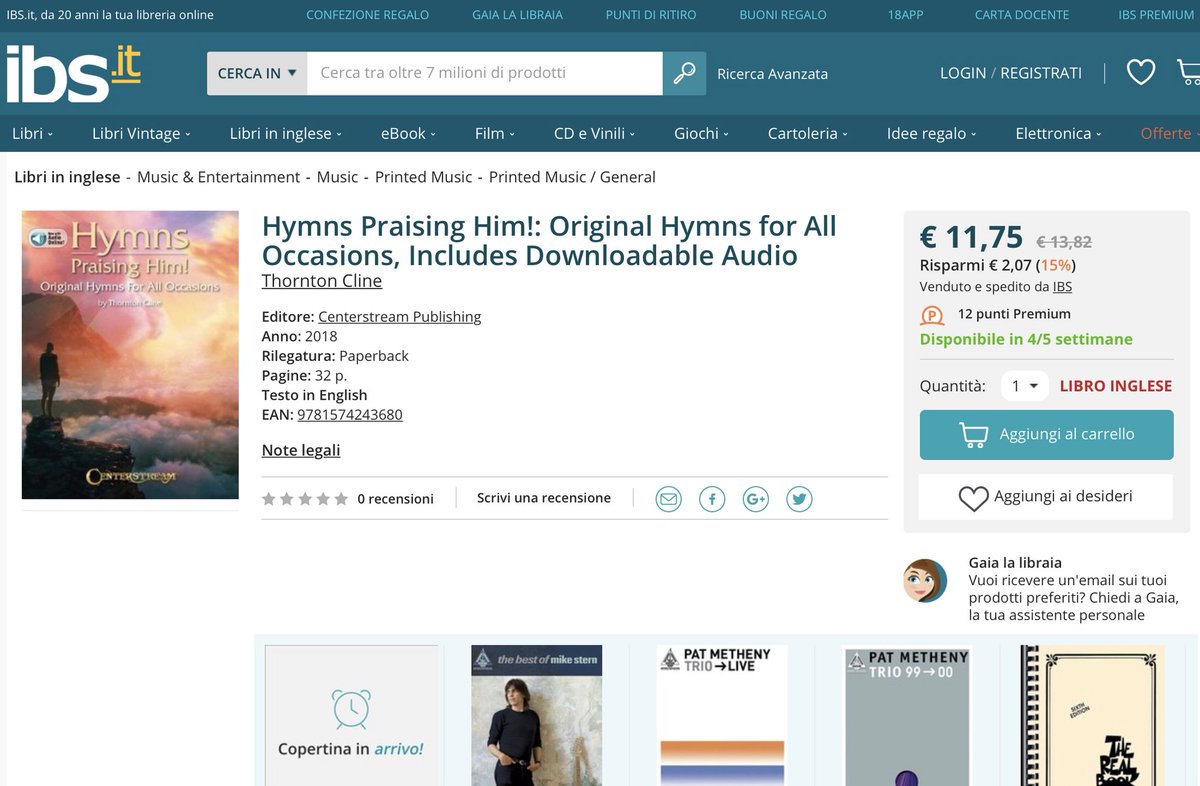The image size is (1200, 786).
Task: Click the magnifier search button
Action: 684,73
